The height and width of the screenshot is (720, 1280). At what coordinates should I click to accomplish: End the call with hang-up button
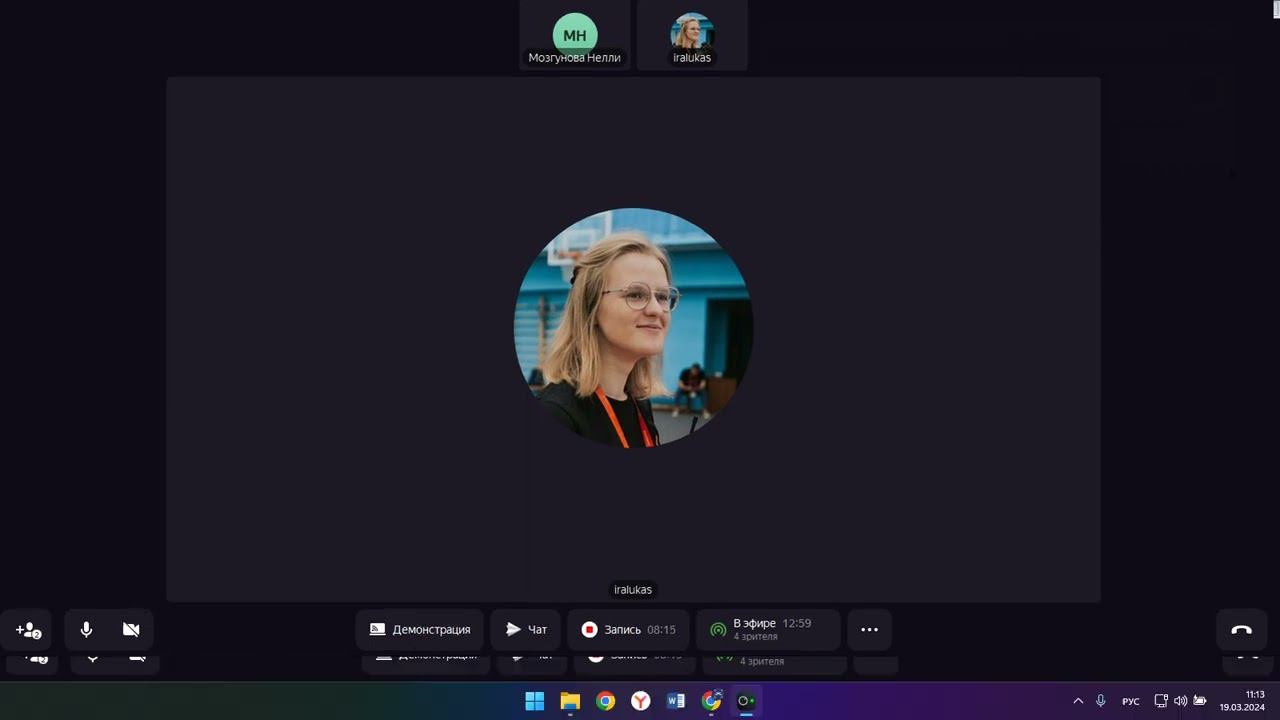coord(1241,630)
